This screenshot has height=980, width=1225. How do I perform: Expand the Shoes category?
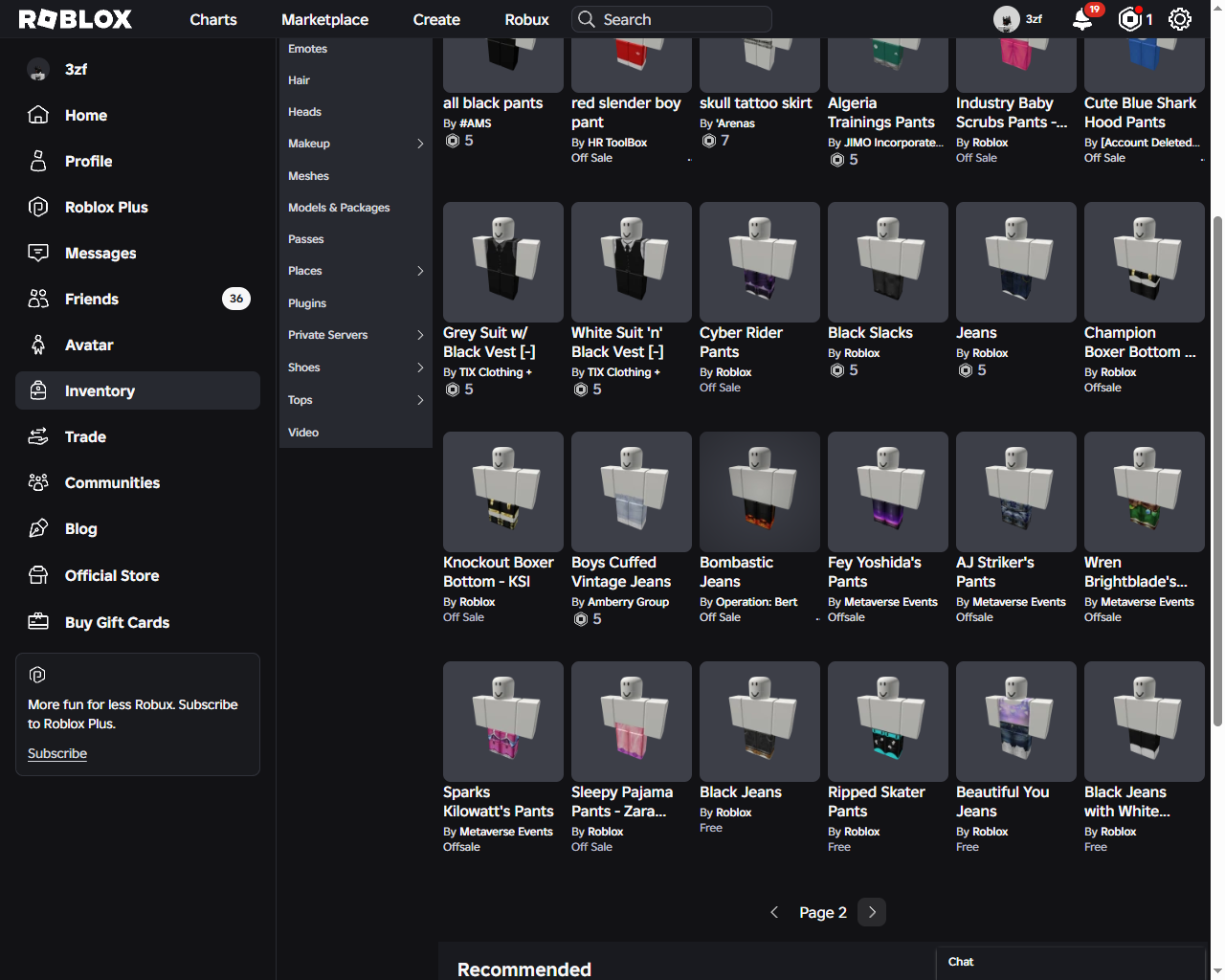(420, 367)
